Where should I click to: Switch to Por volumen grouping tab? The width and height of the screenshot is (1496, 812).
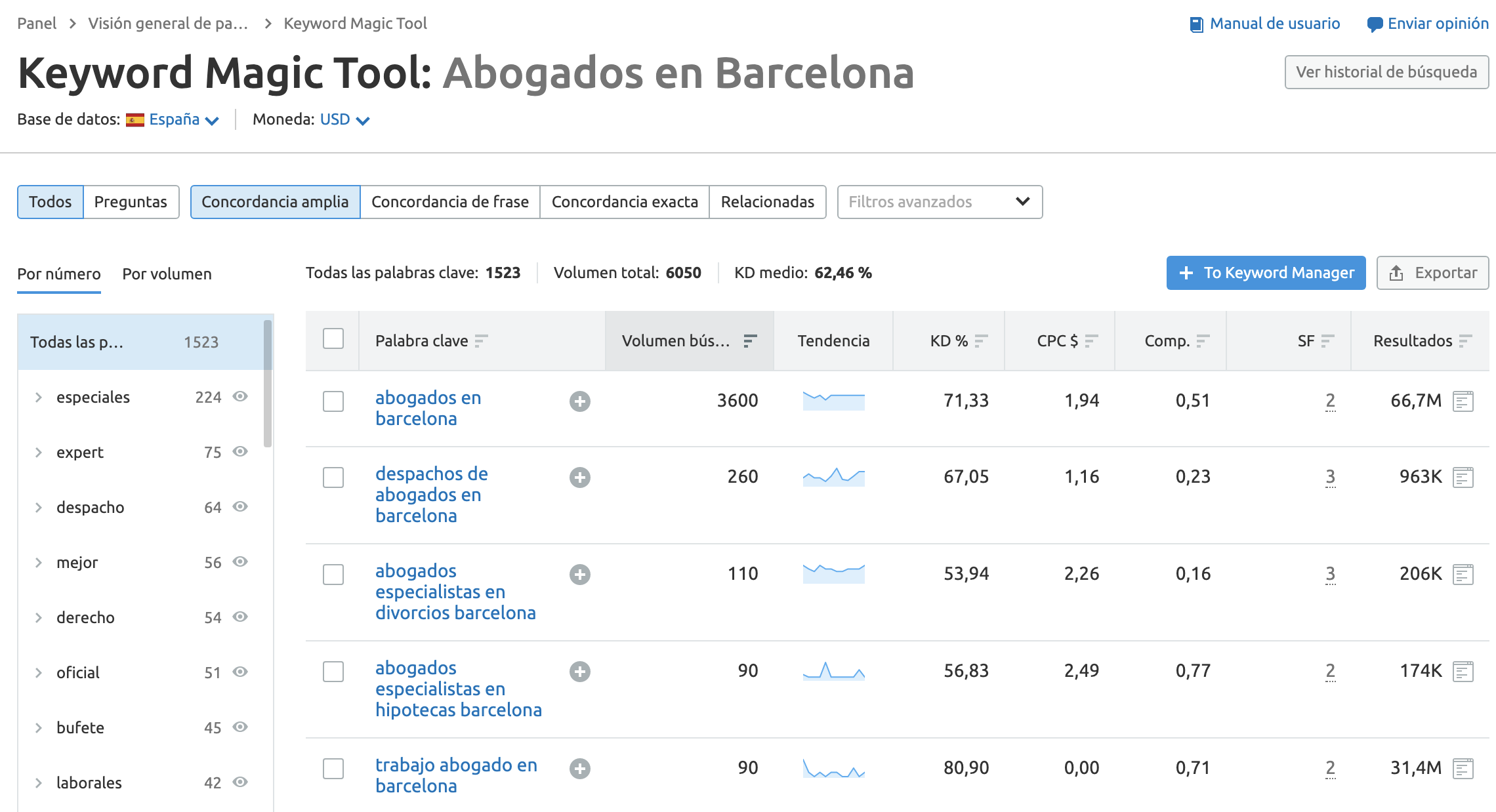(167, 274)
